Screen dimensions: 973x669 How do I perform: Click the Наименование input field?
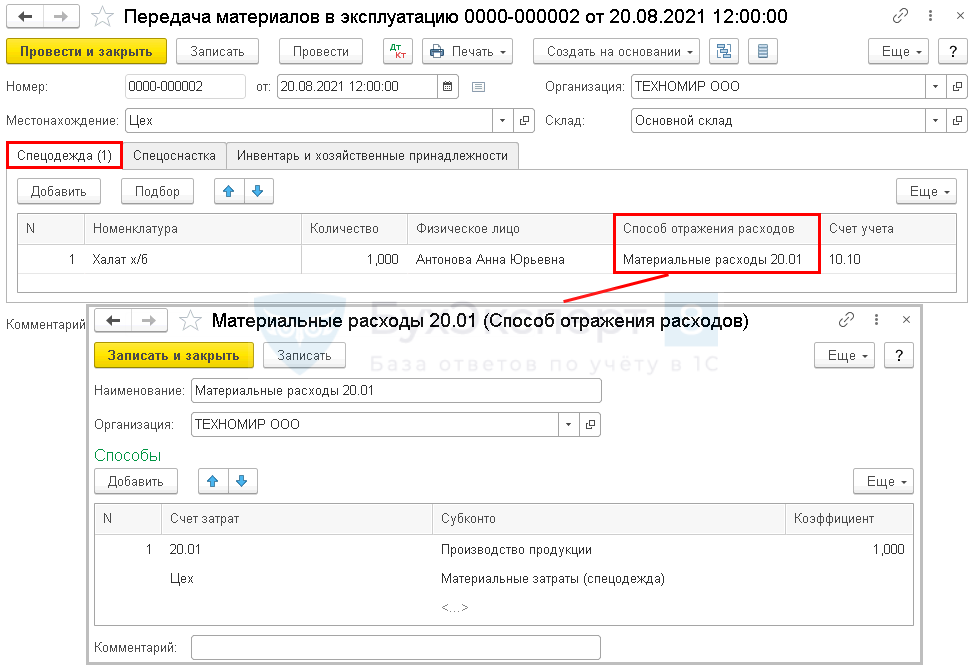pos(396,390)
